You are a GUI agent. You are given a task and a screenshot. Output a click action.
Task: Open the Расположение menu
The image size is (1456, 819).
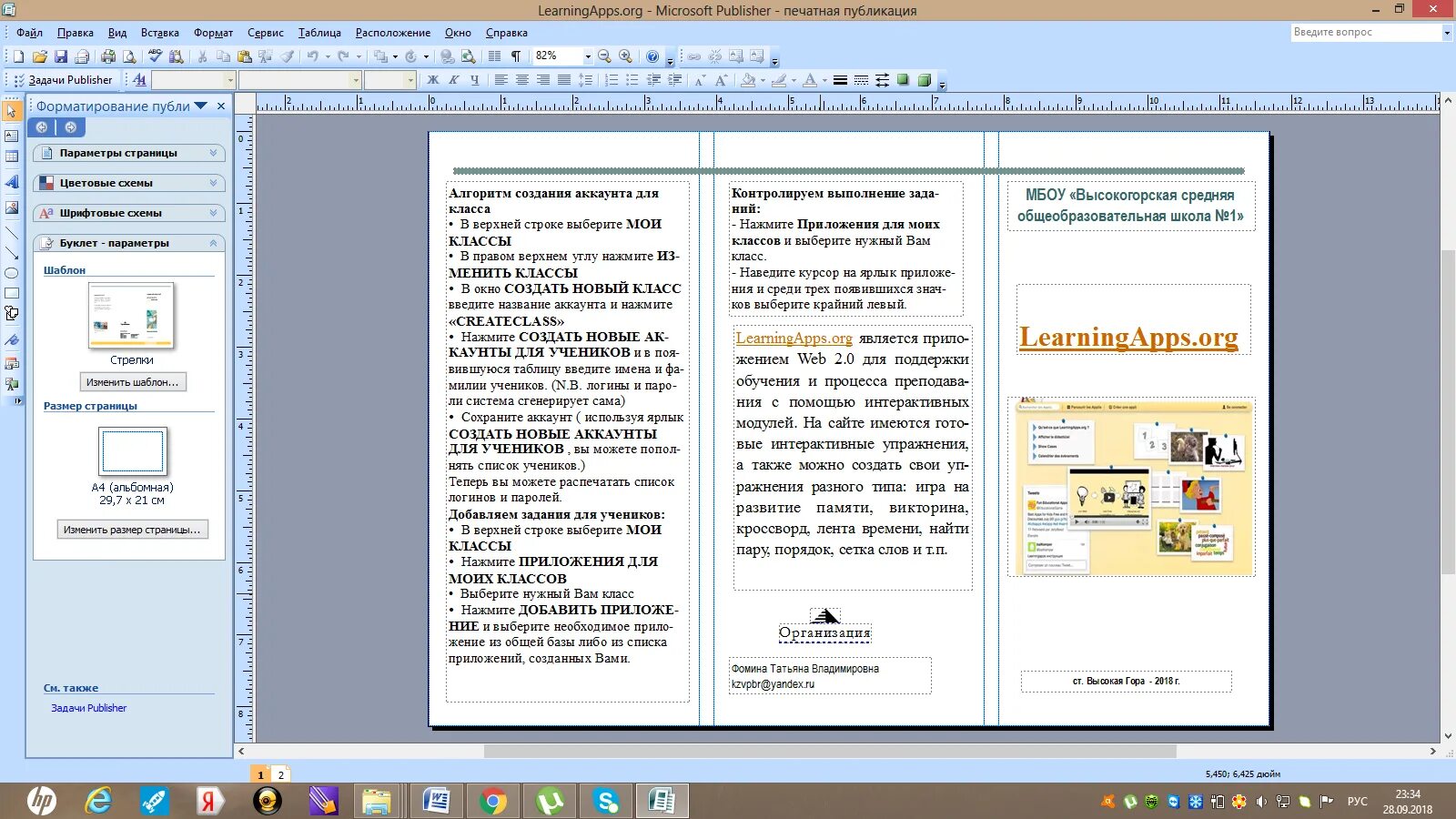393,33
